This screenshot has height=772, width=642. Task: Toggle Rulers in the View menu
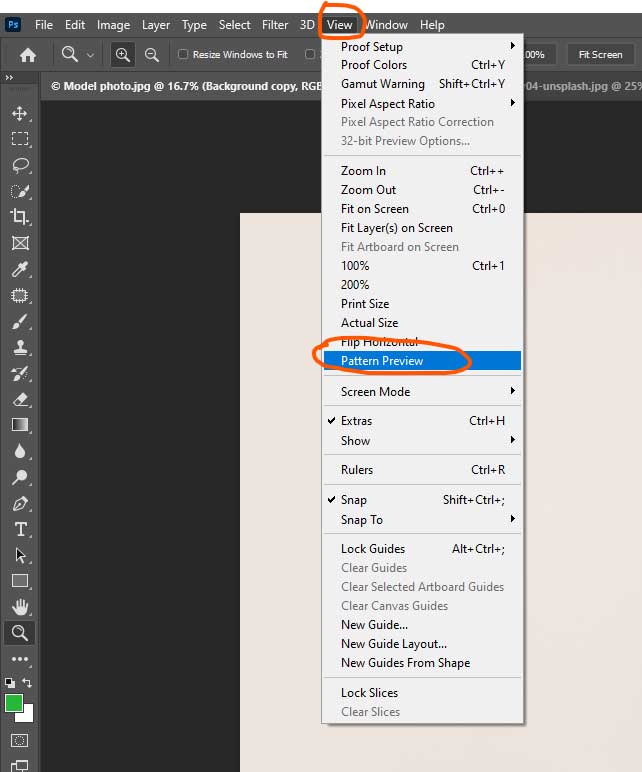(422, 470)
